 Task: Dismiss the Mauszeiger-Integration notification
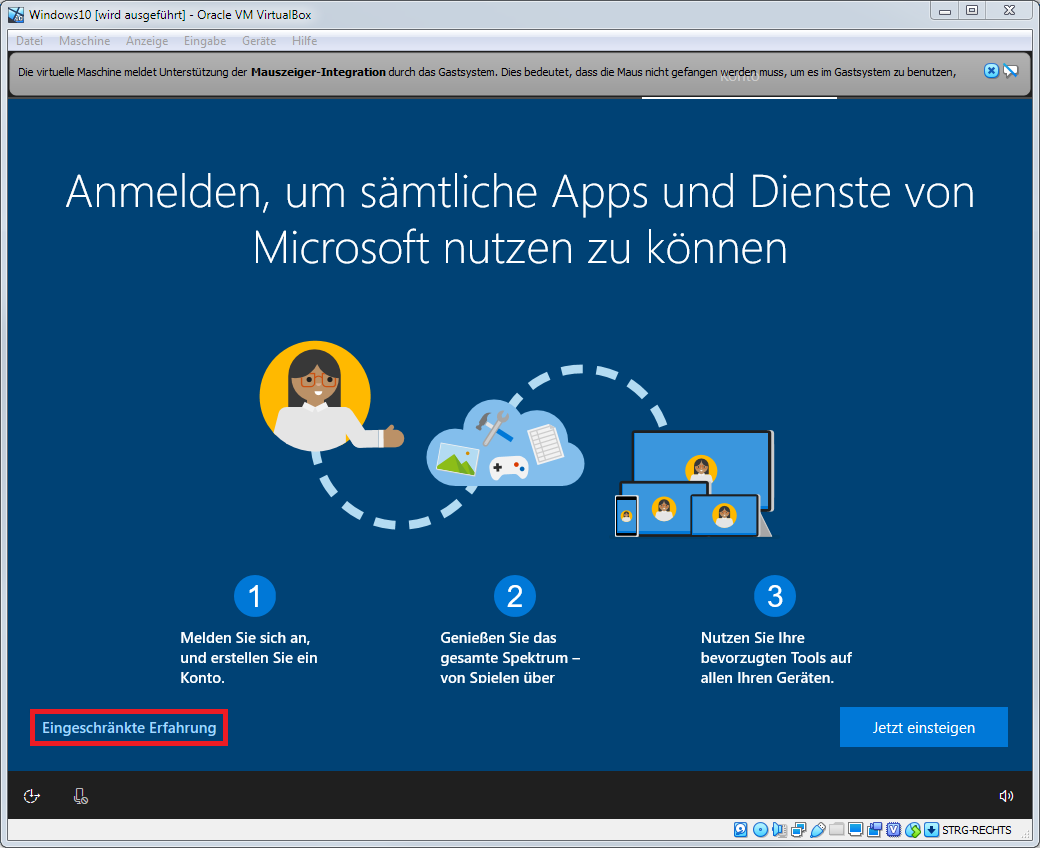pyautogui.click(x=990, y=70)
